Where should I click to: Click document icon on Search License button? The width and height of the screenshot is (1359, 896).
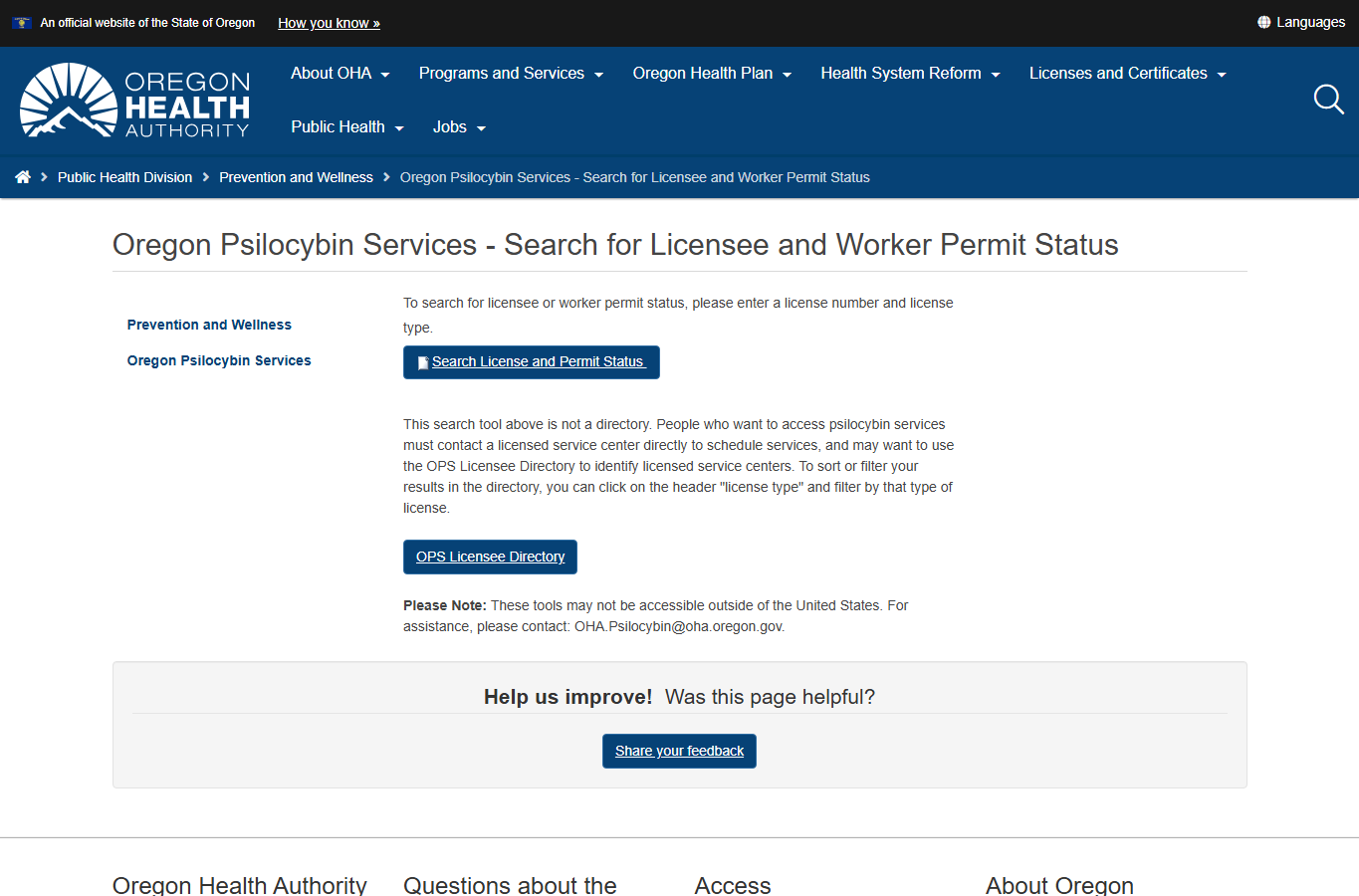point(423,362)
